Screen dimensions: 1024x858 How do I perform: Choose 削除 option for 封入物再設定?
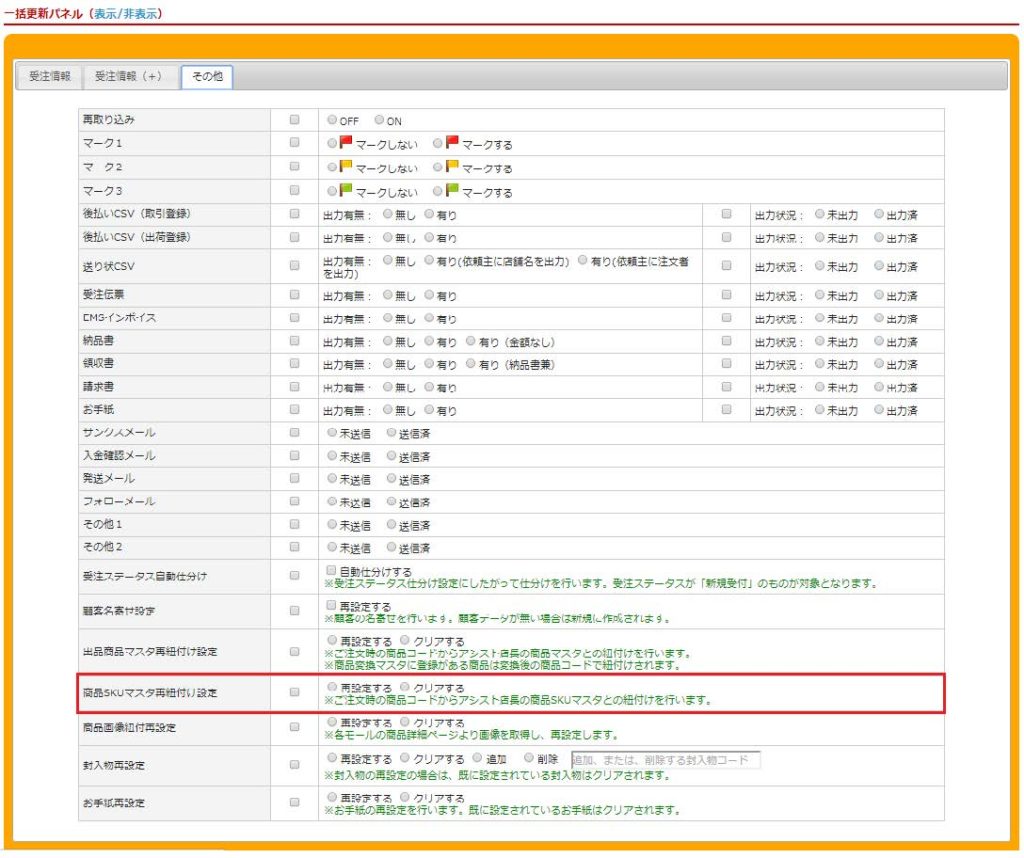(x=528, y=758)
